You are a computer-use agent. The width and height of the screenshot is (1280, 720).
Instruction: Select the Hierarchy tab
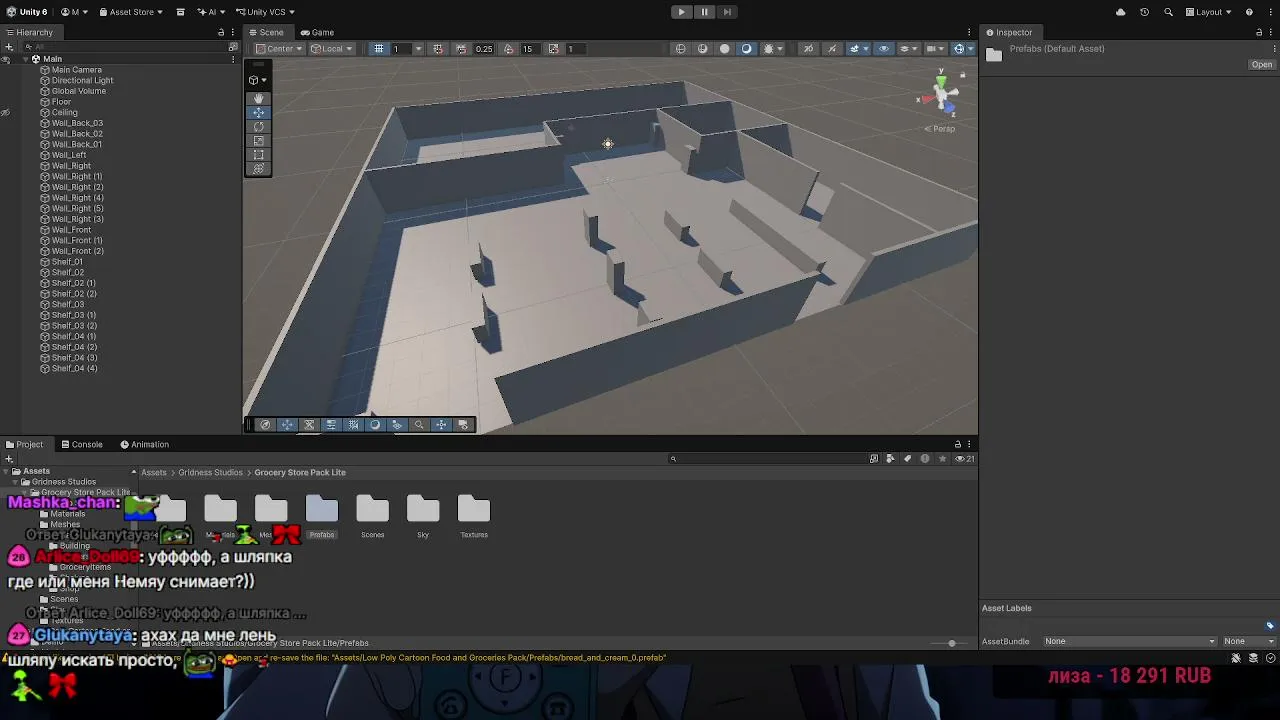(29, 32)
